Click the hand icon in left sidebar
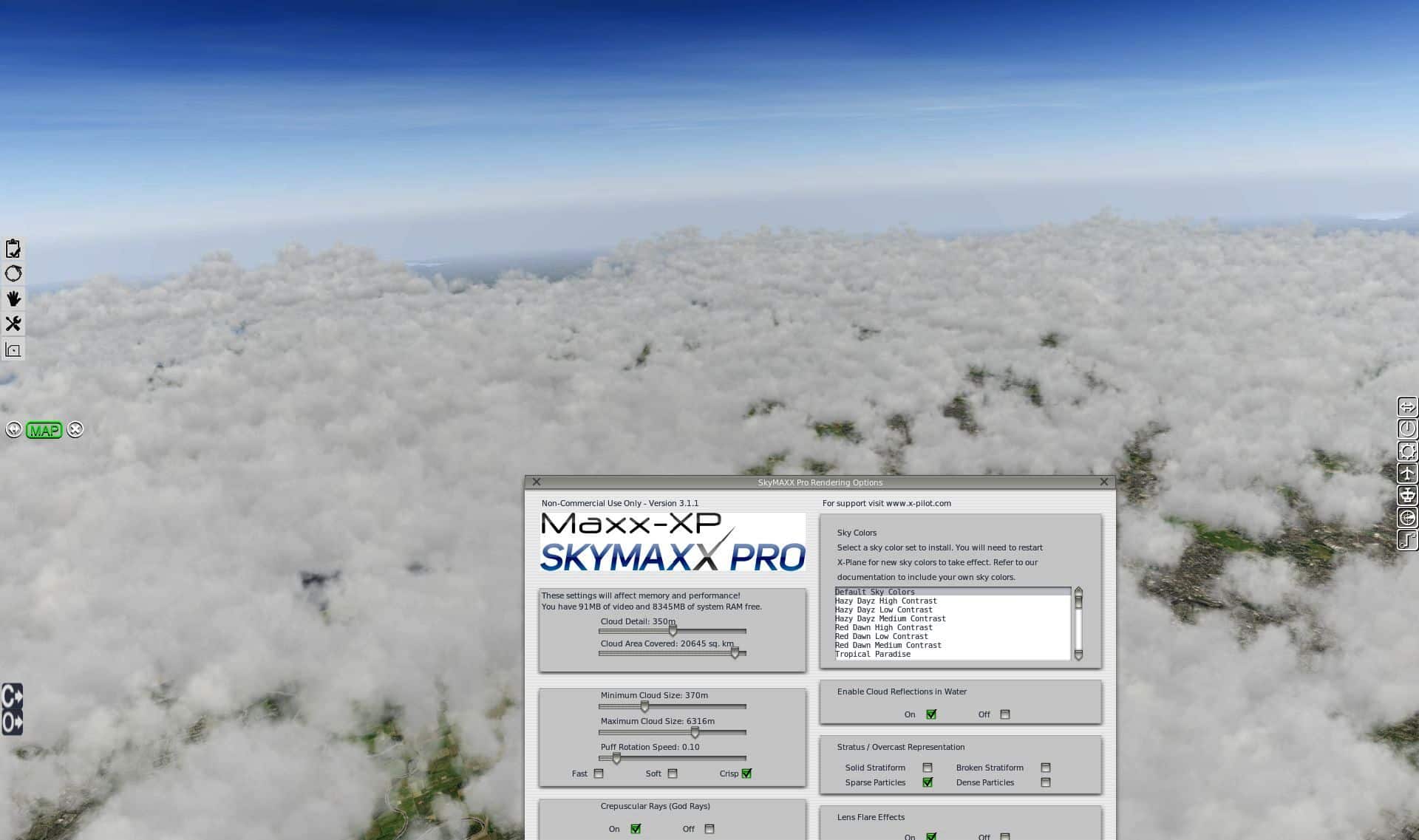1419x840 pixels. (x=13, y=298)
